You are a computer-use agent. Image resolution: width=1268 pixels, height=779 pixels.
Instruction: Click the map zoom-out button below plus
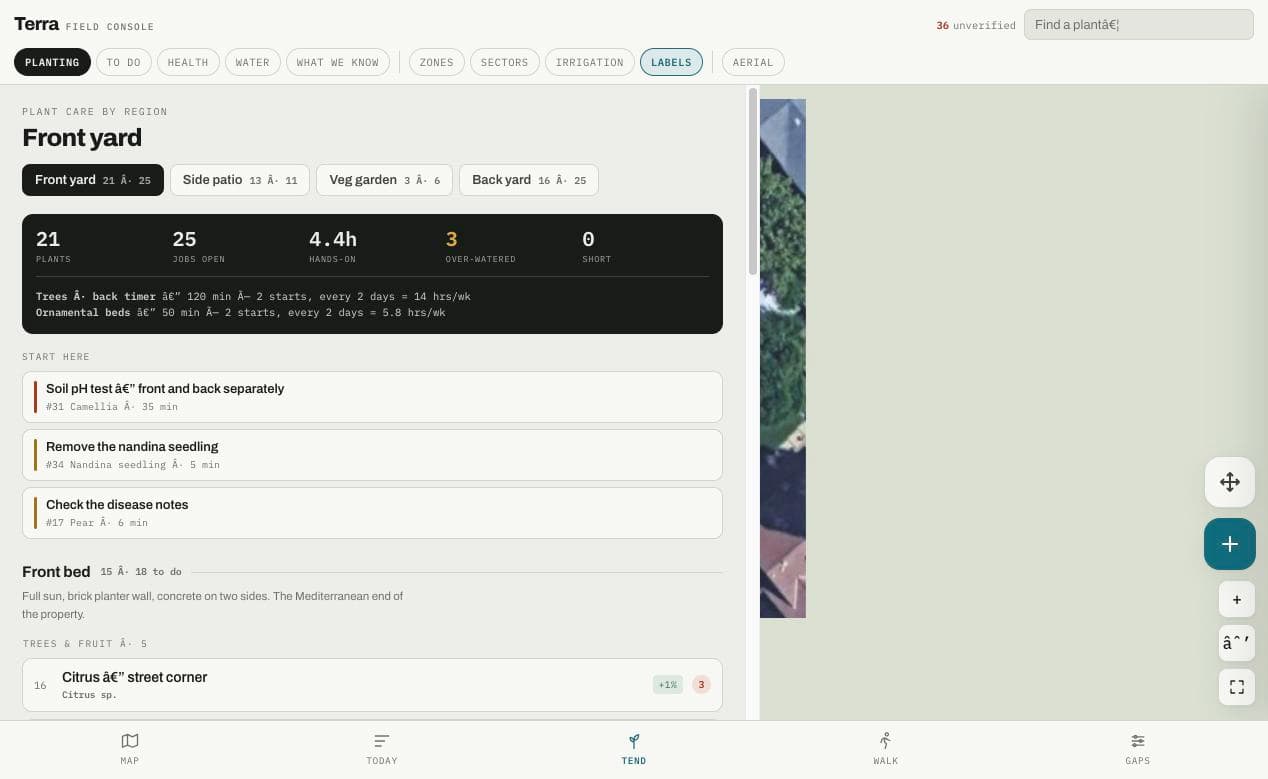point(1237,643)
